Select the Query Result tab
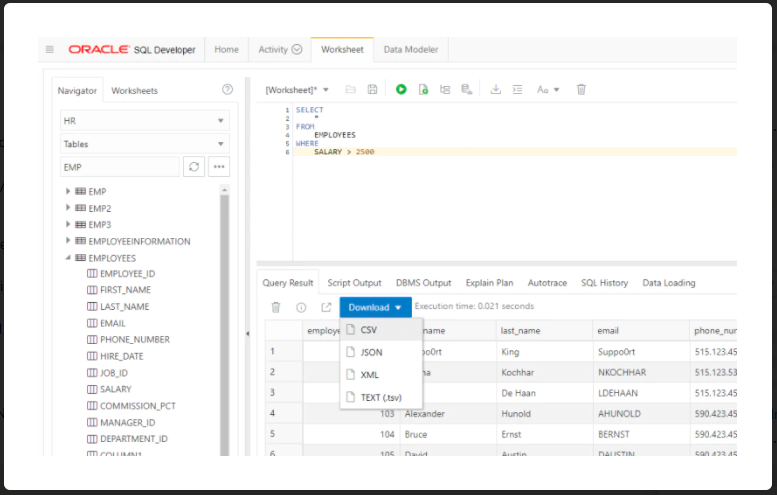The height and width of the screenshot is (495, 777). tap(288, 283)
